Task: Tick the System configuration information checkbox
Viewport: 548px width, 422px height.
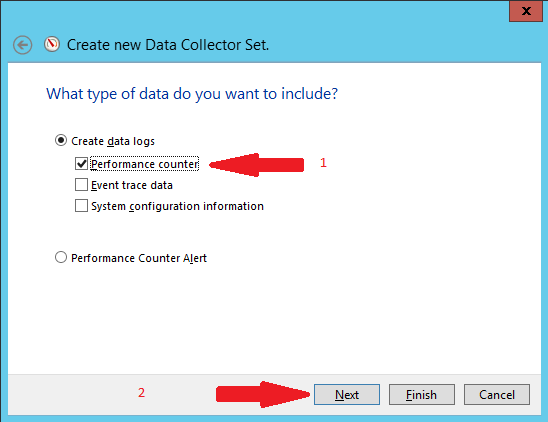Action: tap(81, 206)
